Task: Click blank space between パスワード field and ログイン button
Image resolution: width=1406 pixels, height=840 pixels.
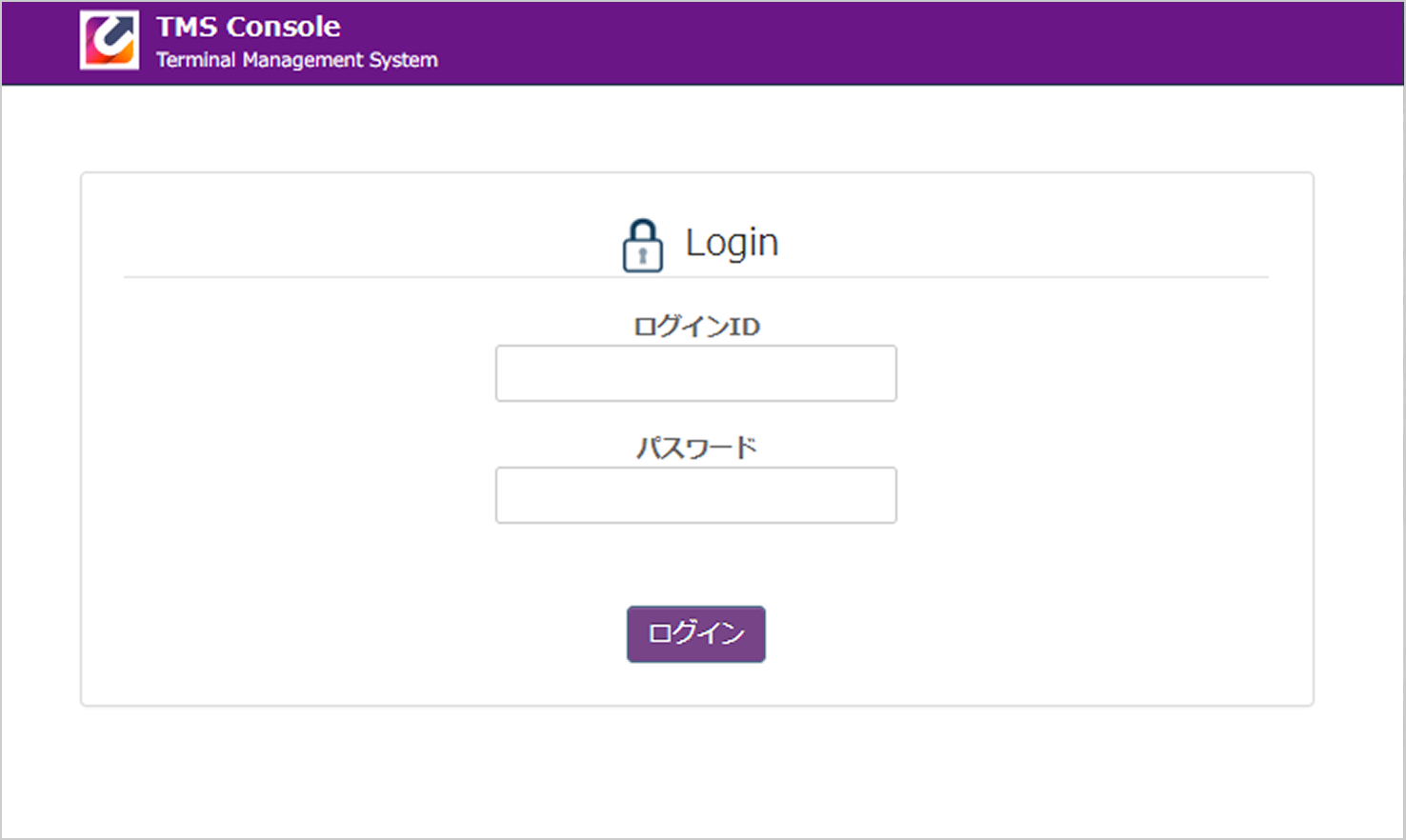Action: click(695, 565)
